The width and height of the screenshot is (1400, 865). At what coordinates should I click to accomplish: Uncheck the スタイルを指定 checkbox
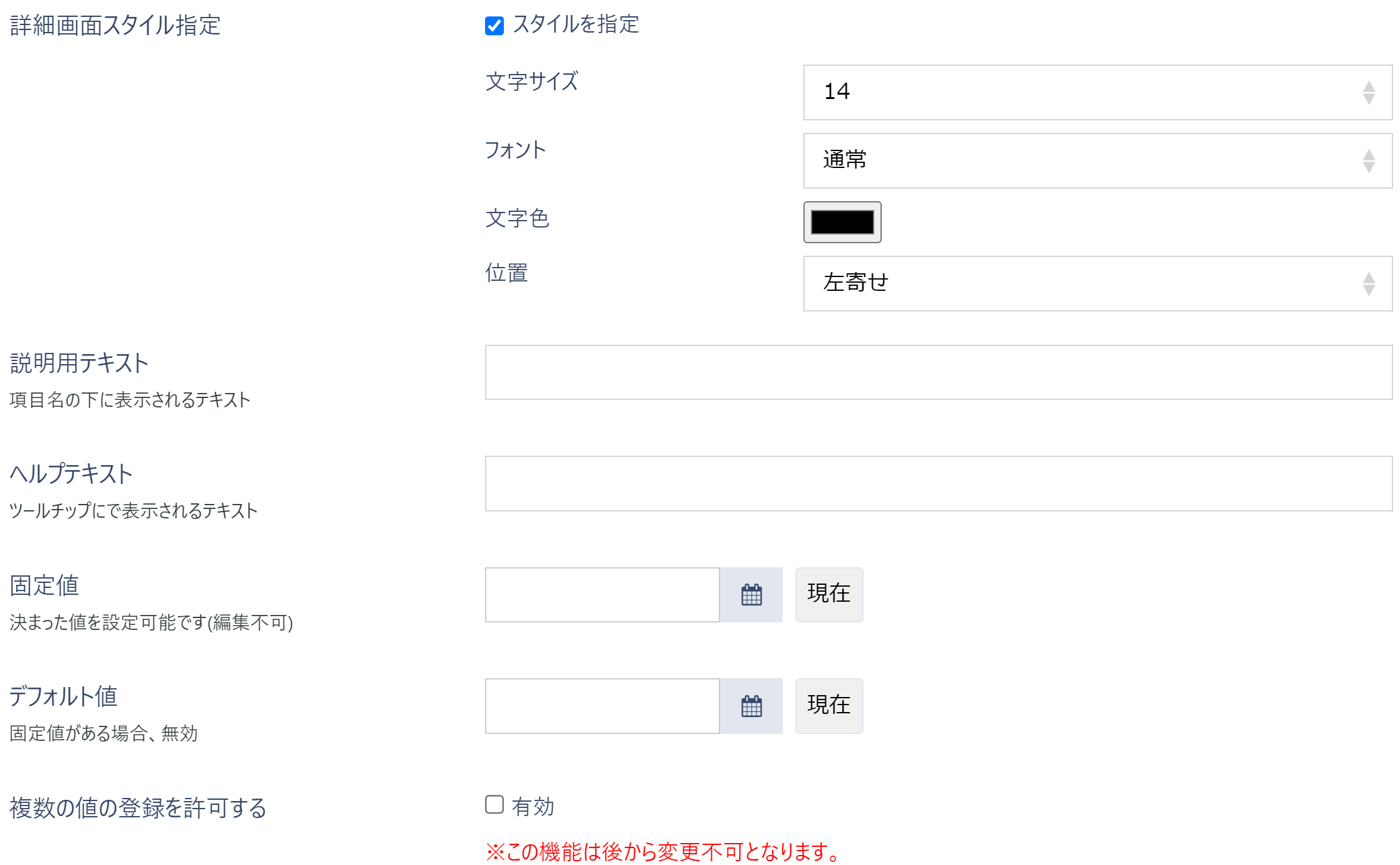point(494,26)
